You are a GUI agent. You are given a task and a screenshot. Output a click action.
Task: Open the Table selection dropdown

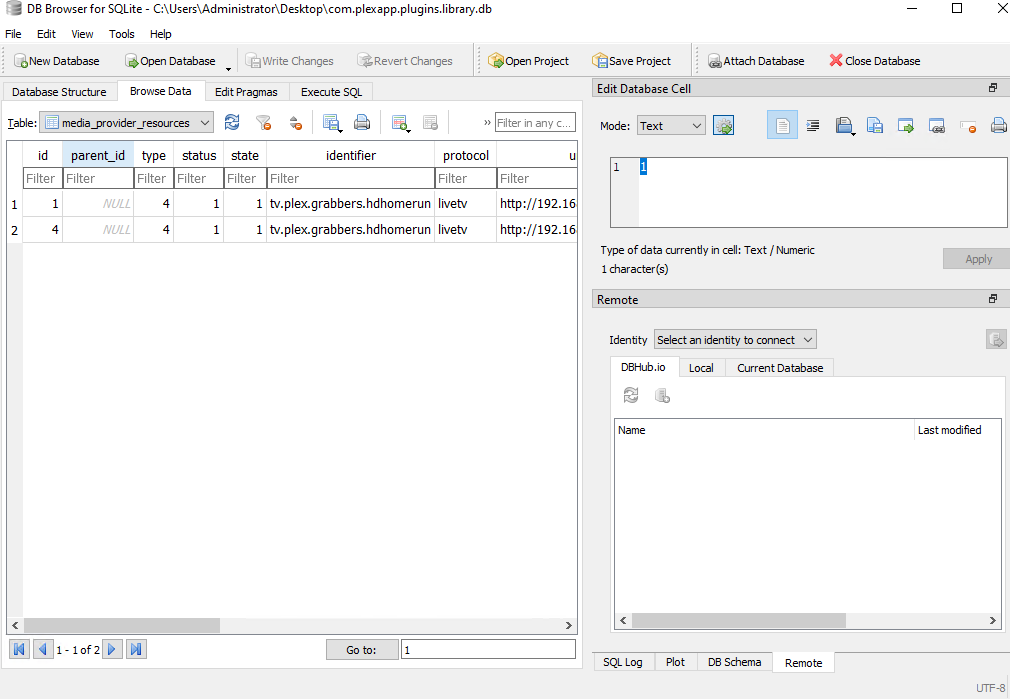(126, 122)
